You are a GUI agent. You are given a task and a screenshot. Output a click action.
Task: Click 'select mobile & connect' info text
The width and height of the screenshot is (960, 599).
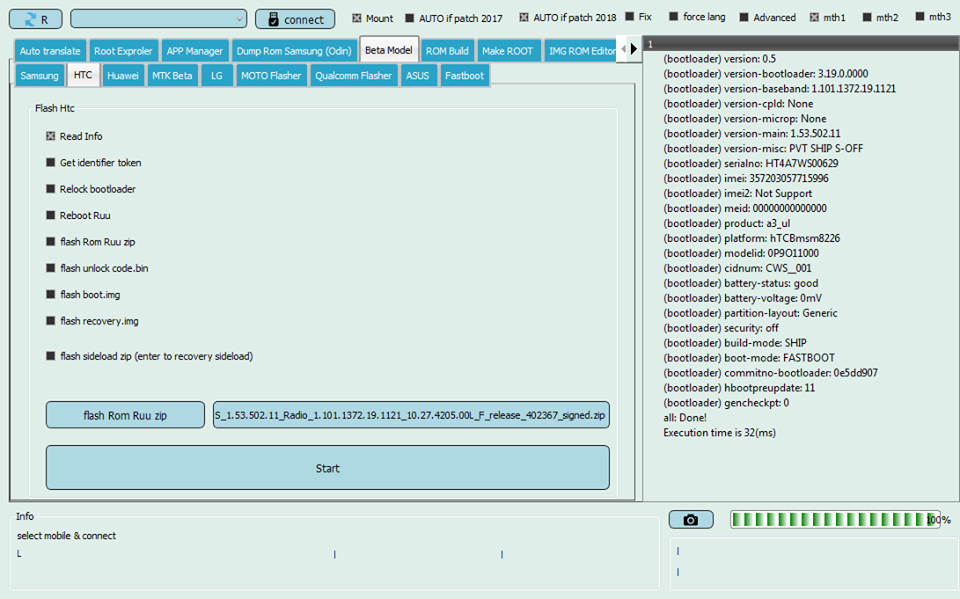tap(66, 535)
